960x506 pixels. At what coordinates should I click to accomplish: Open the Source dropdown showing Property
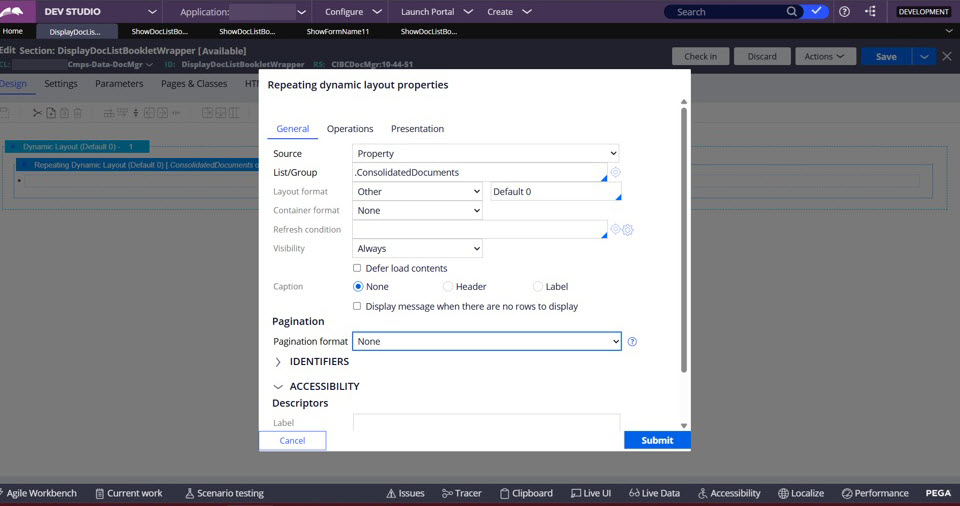coord(486,153)
